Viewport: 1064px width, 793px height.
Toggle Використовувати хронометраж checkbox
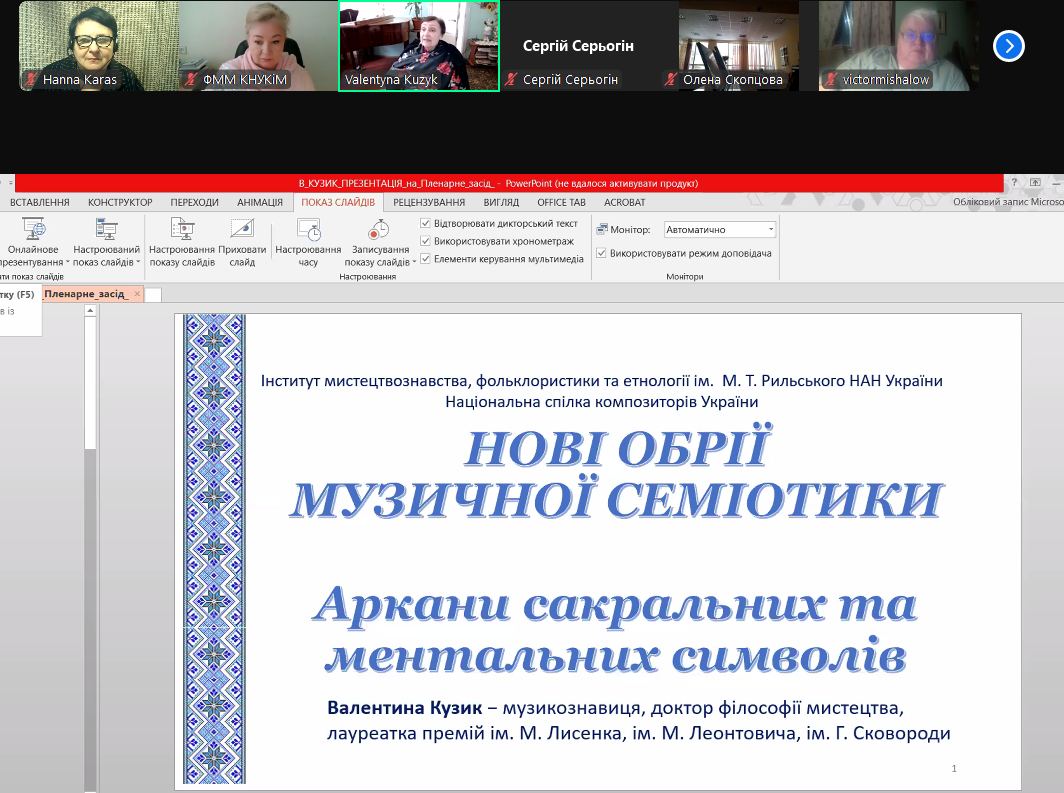click(425, 241)
